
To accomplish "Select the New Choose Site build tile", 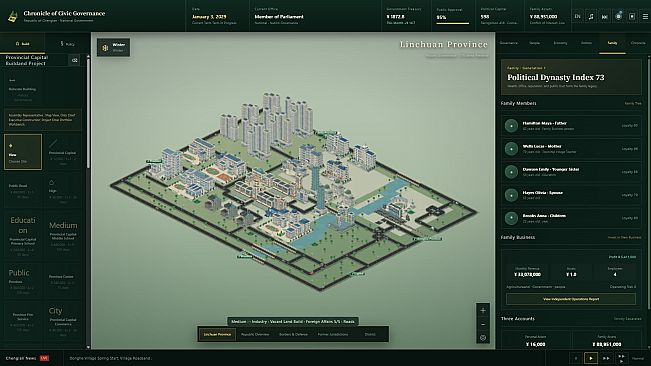I will click(x=23, y=152).
